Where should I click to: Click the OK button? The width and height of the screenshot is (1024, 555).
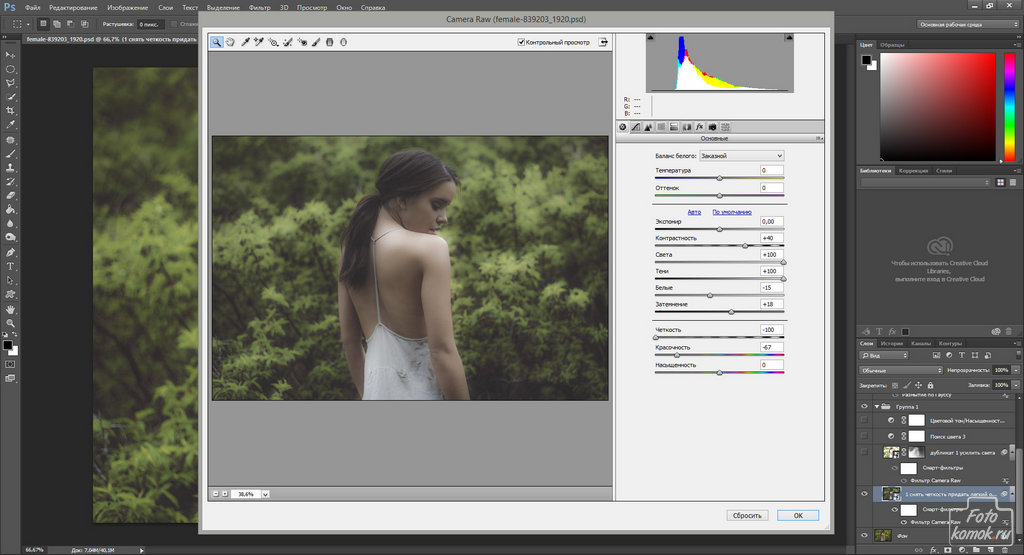797,515
